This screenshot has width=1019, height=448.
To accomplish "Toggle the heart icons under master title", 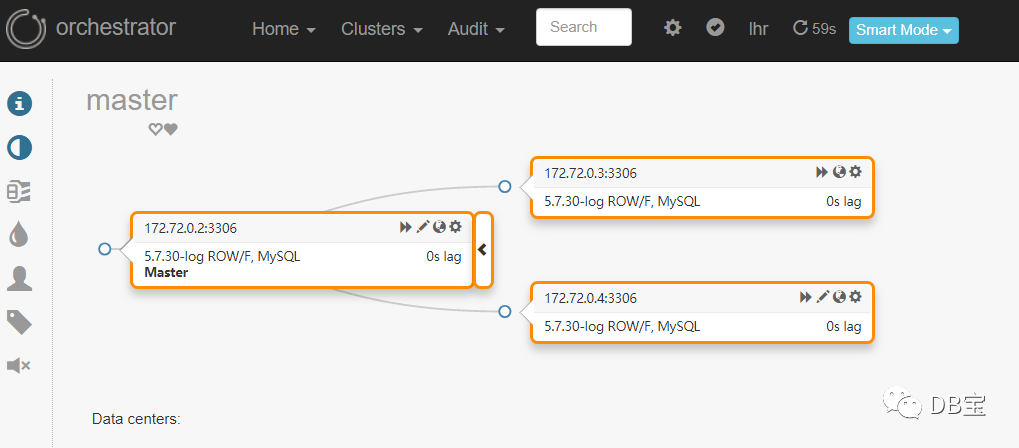I will point(163,129).
